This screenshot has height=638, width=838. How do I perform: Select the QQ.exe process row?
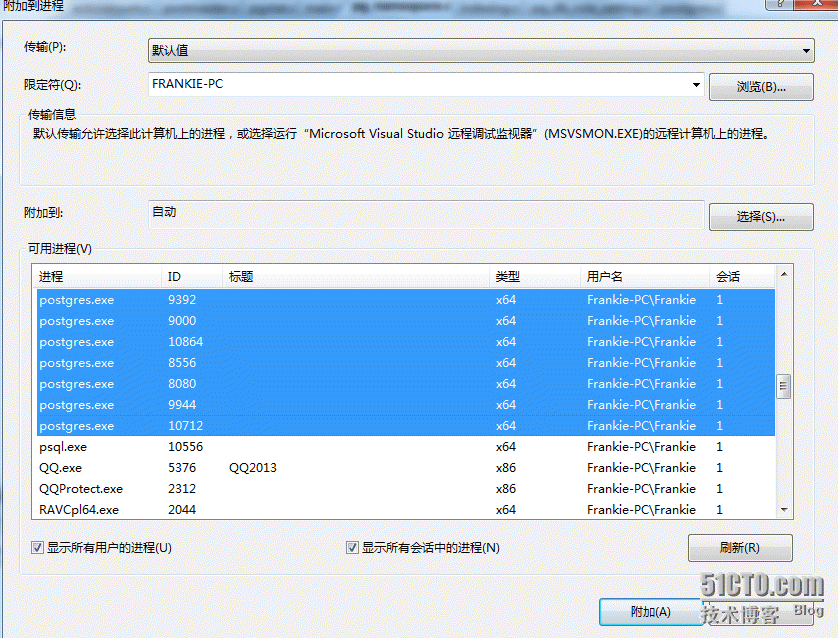406,468
